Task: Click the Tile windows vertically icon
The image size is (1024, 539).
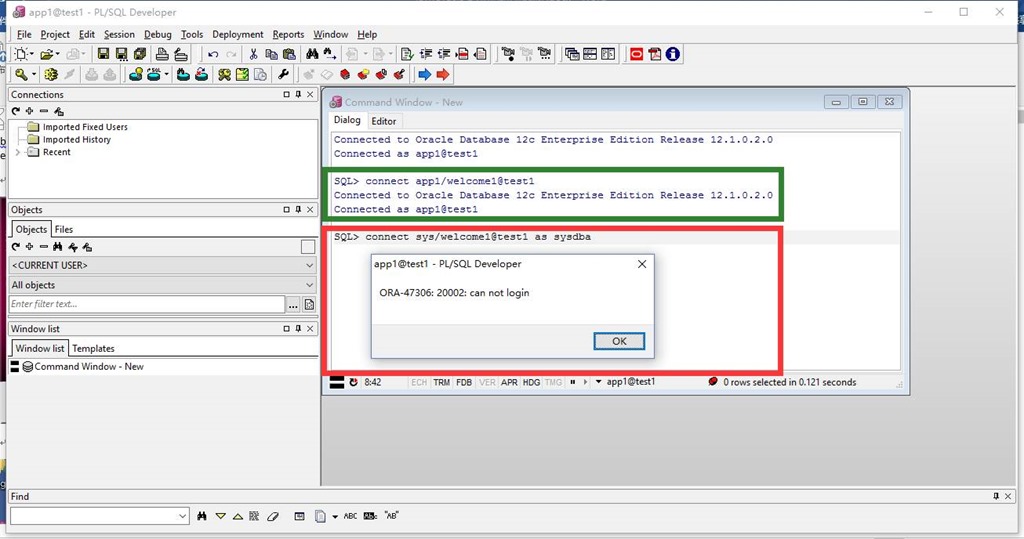Action: tap(608, 54)
